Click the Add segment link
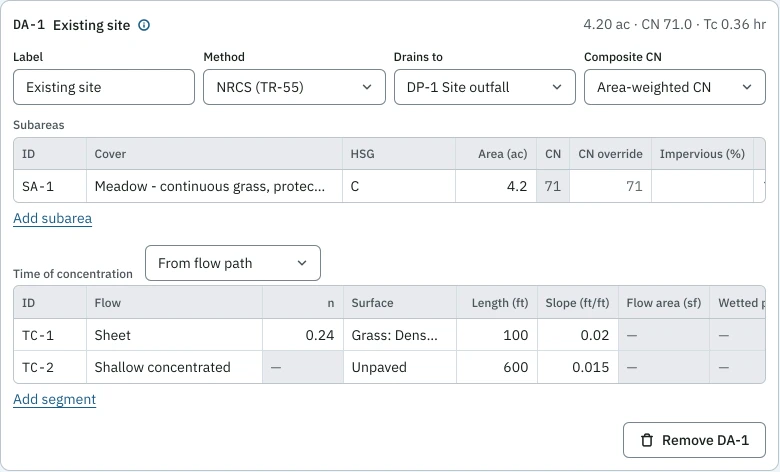 coord(54,399)
